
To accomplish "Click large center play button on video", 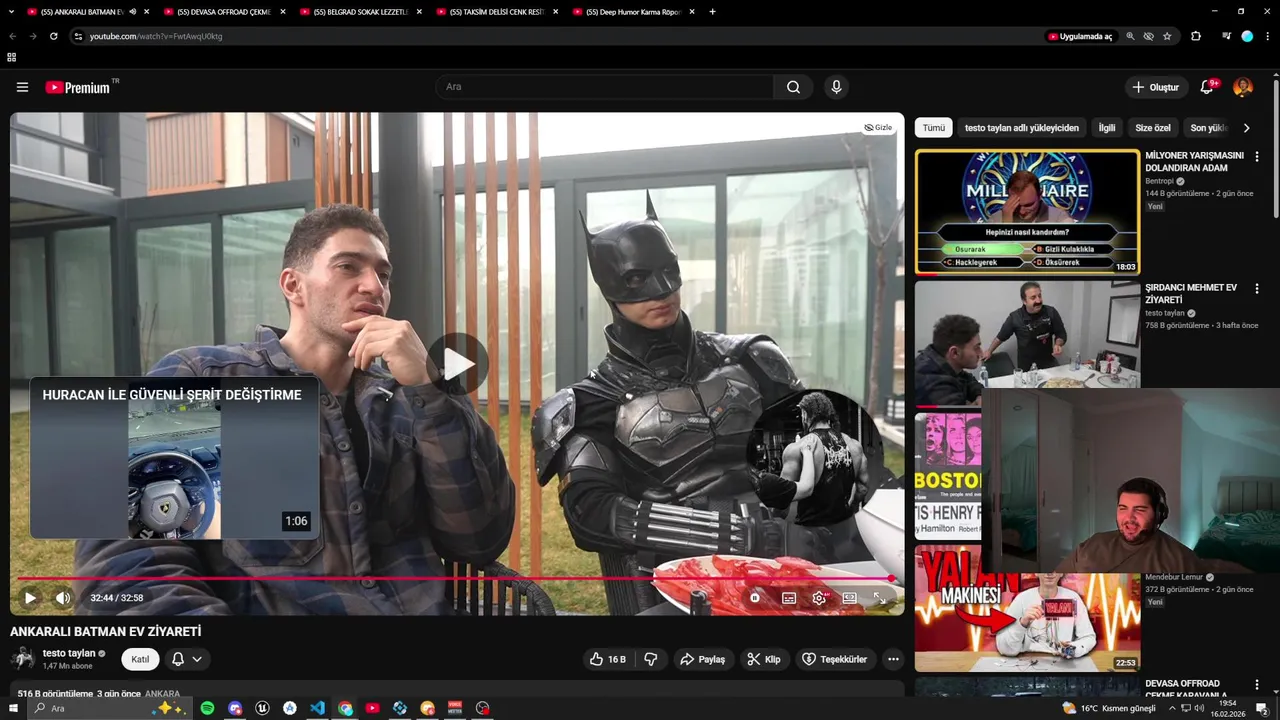I will 458,364.
